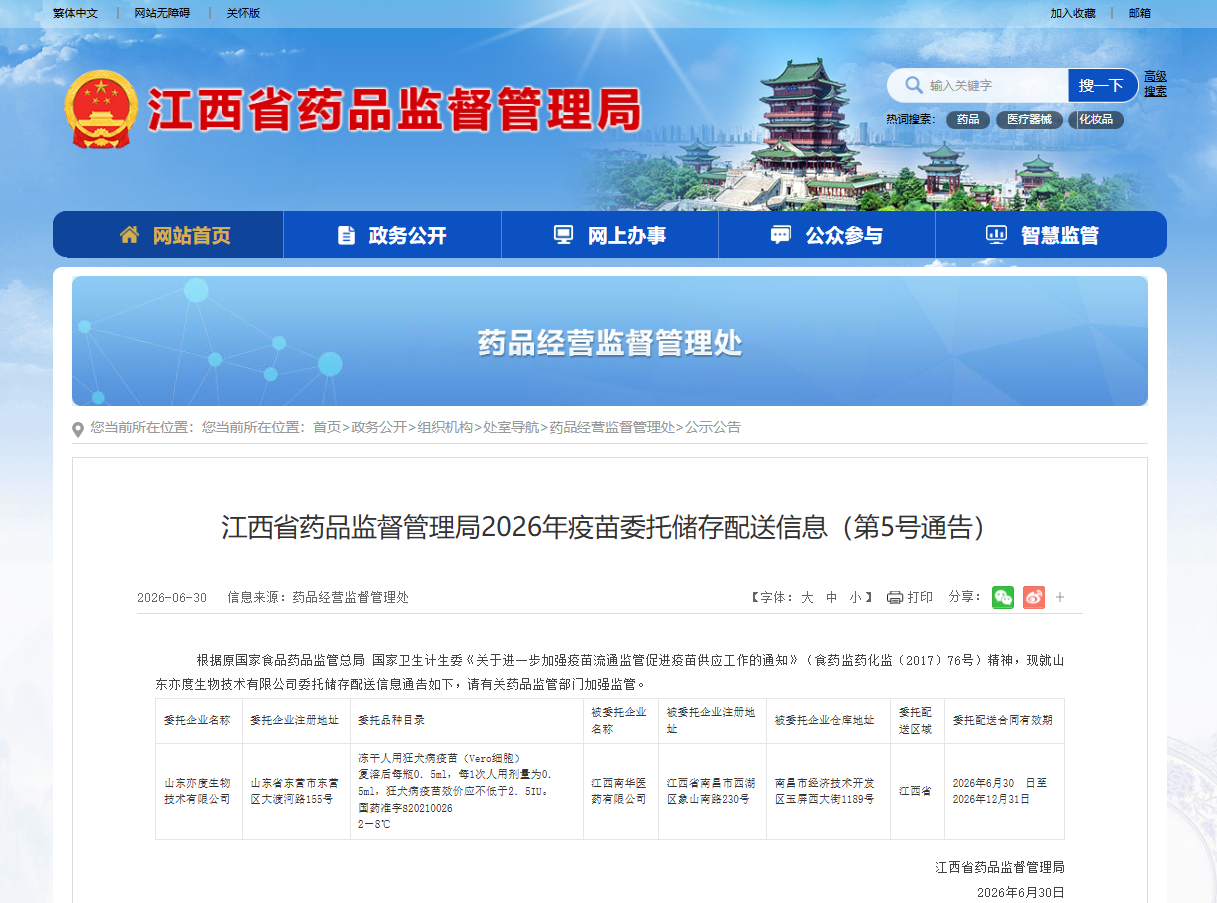This screenshot has width=1217, height=903.
Task: Click table cell 南昌市经济技术开发区玉屏西大街1189号
Action: pyautogui.click(x=828, y=791)
